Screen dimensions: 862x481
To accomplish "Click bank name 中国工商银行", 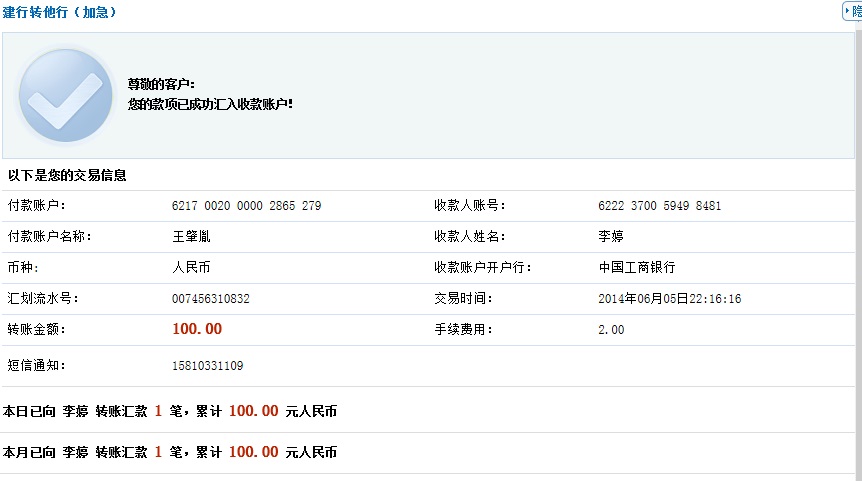I will 637,268.
